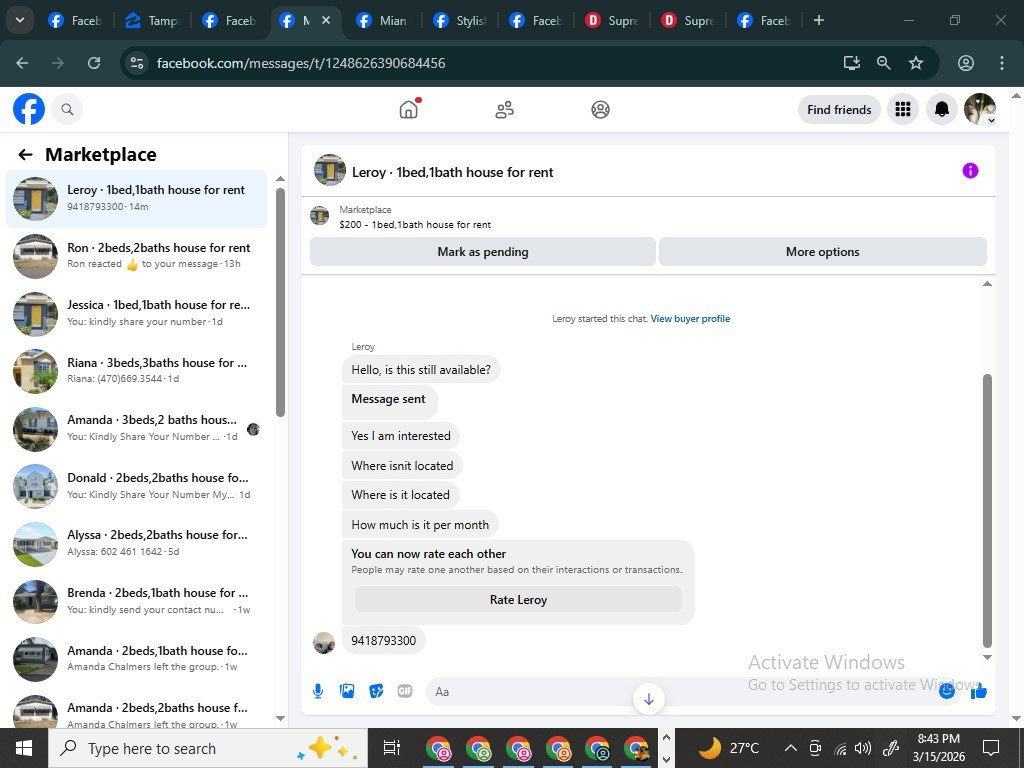Screen dimensions: 1024x768
Task: Open the notifications bell
Action: pyautogui.click(x=941, y=109)
